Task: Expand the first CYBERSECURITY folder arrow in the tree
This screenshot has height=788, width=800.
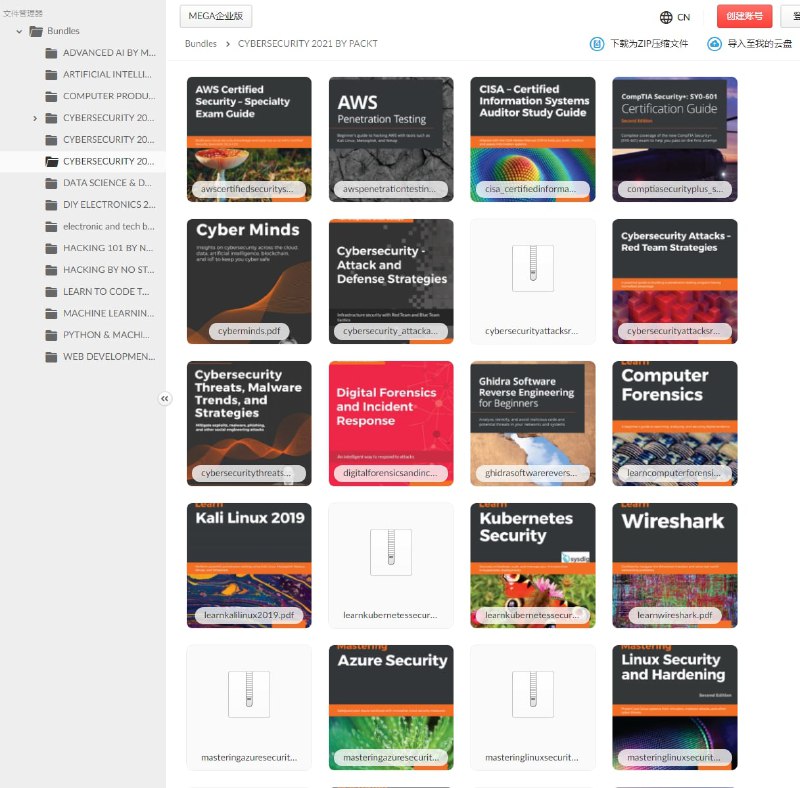Action: pyautogui.click(x=35, y=118)
